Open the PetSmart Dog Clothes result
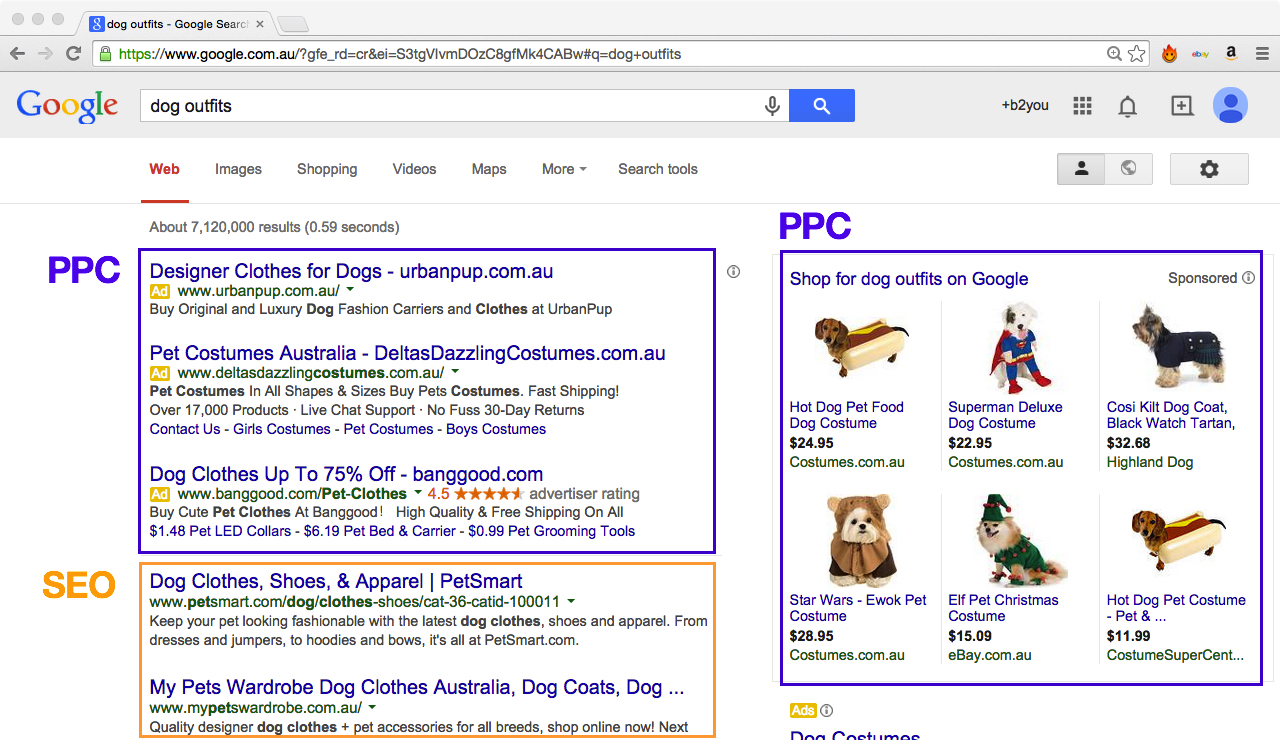1280x740 pixels. tap(336, 581)
